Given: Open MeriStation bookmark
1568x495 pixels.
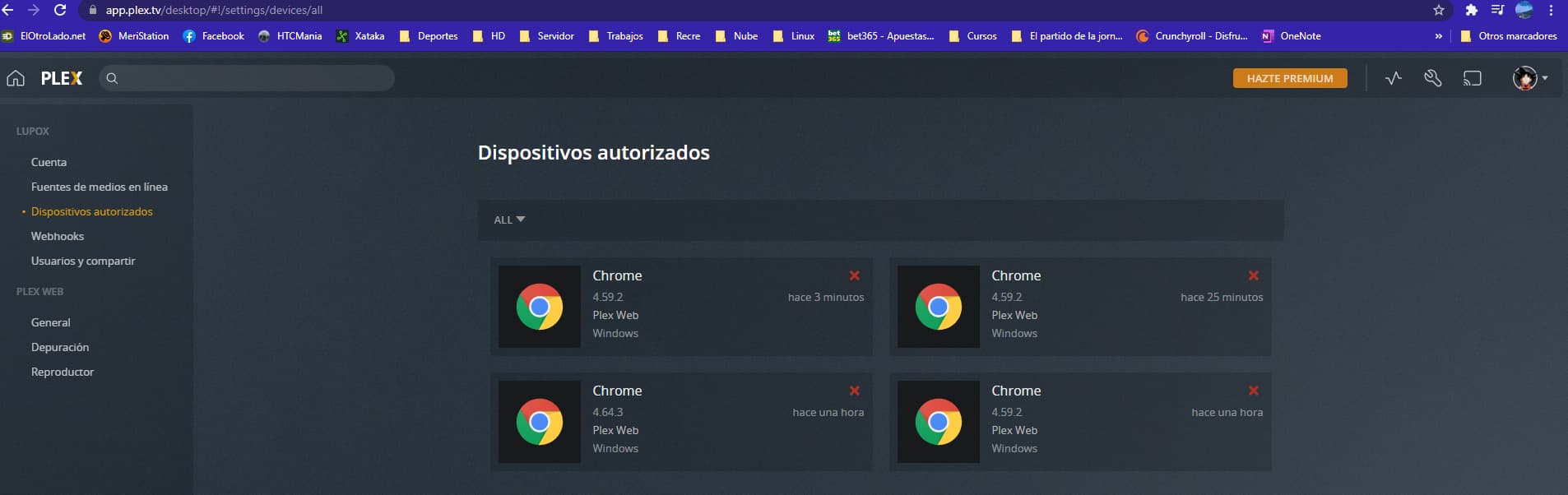Looking at the screenshot, I should [x=134, y=36].
